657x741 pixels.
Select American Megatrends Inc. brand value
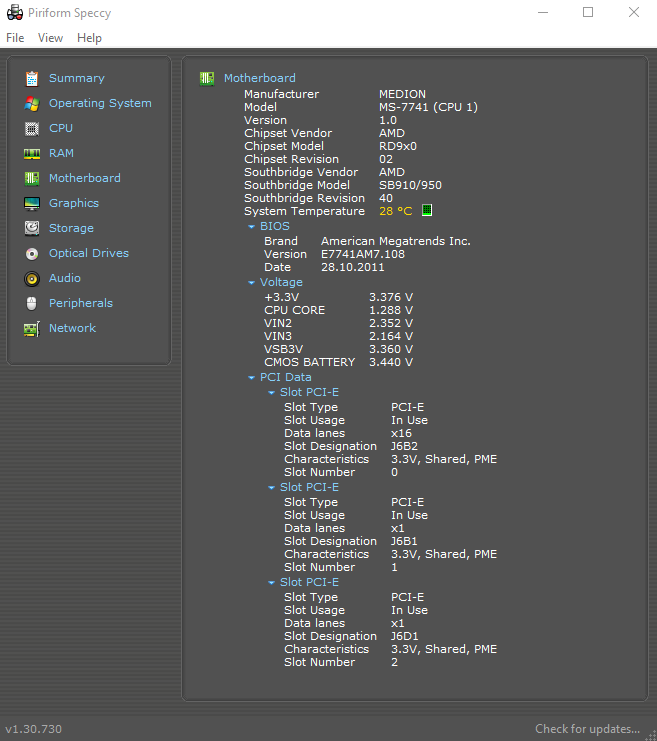click(x=396, y=241)
